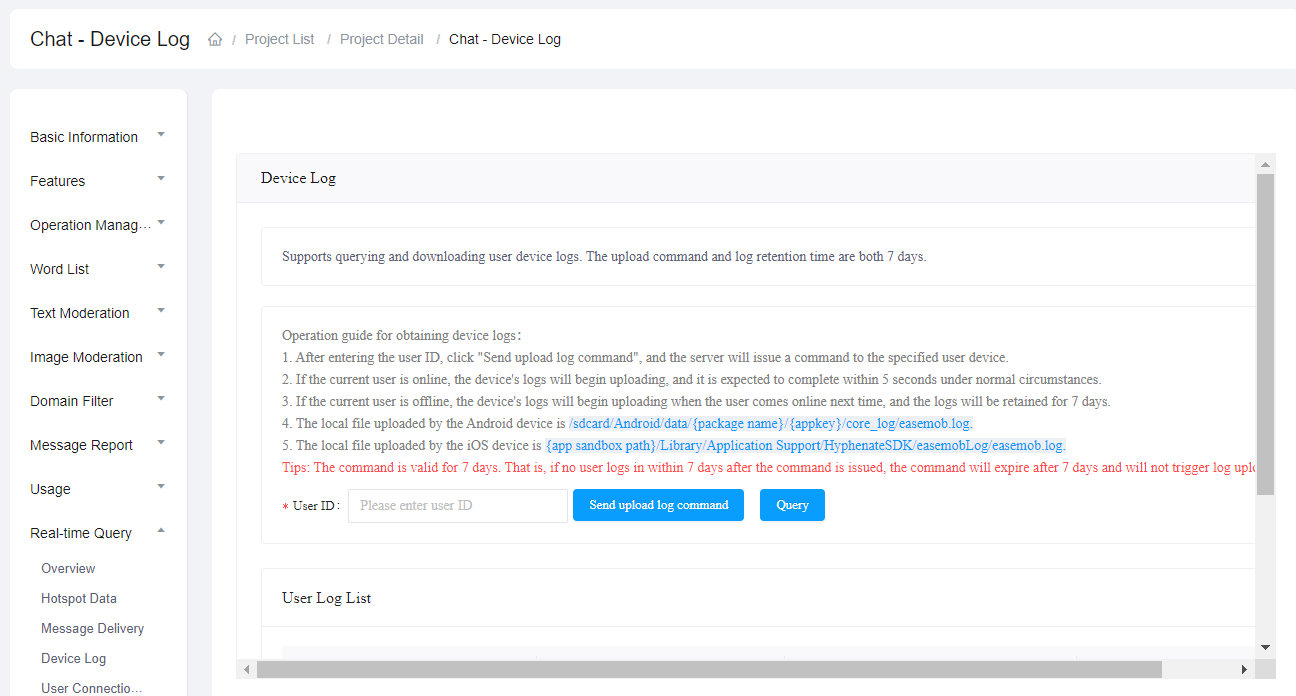
Task: Click the horizontal scrollbar thumb
Action: 709,669
